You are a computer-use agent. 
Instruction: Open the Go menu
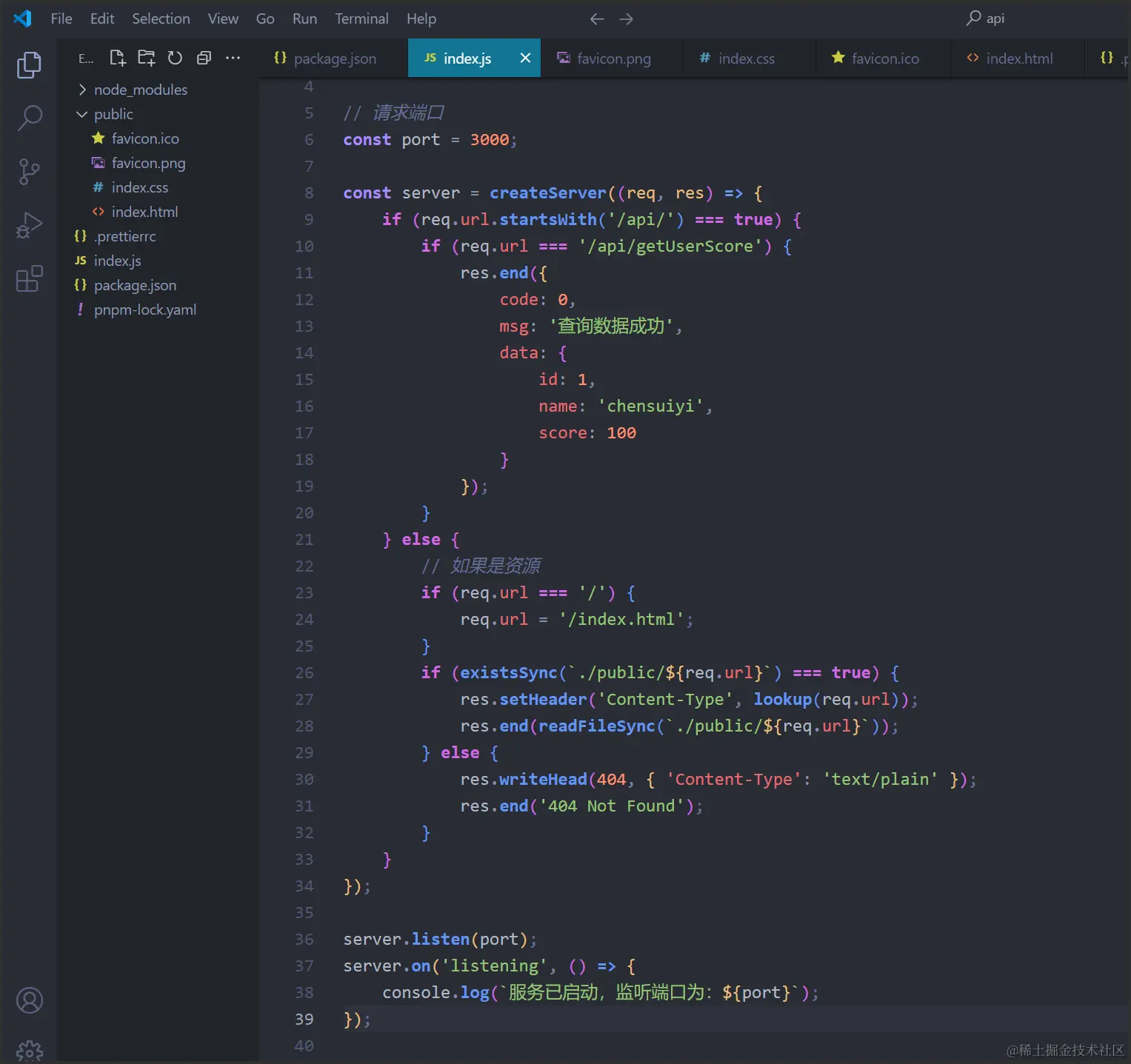[265, 19]
